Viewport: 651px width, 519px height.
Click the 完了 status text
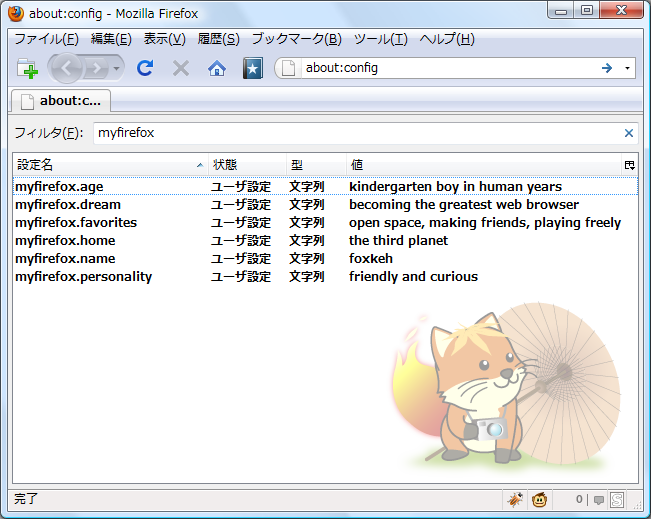pyautogui.click(x=26, y=499)
